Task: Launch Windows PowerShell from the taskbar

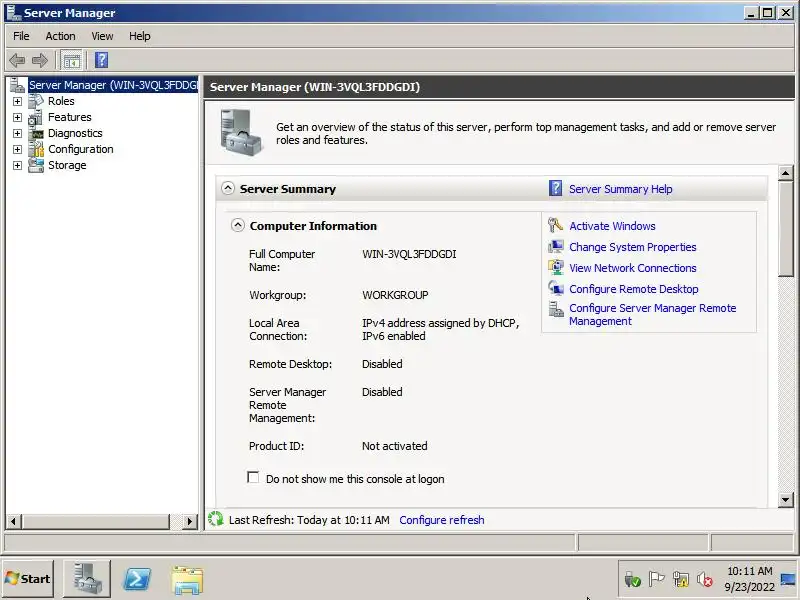Action: (137, 579)
